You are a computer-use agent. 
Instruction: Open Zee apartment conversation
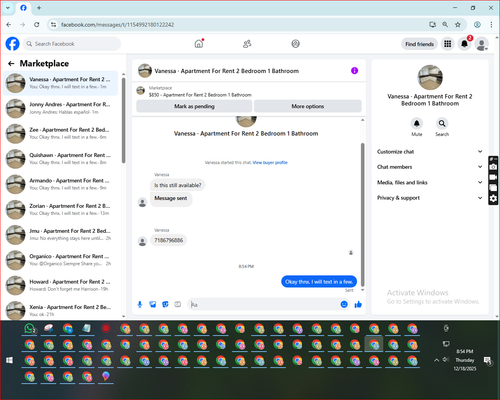point(61,134)
